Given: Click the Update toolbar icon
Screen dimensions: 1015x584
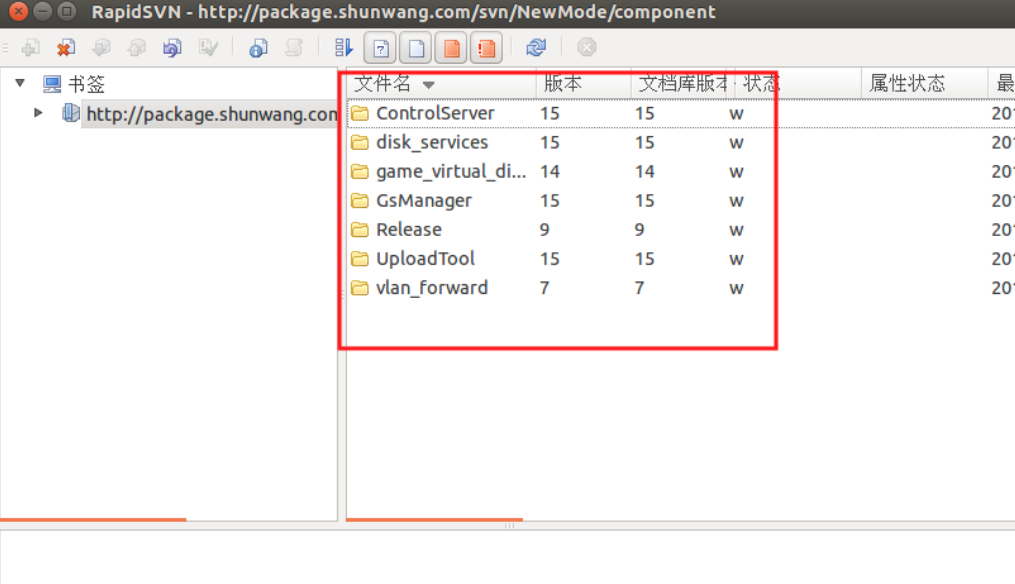Looking at the screenshot, I should (x=101, y=47).
